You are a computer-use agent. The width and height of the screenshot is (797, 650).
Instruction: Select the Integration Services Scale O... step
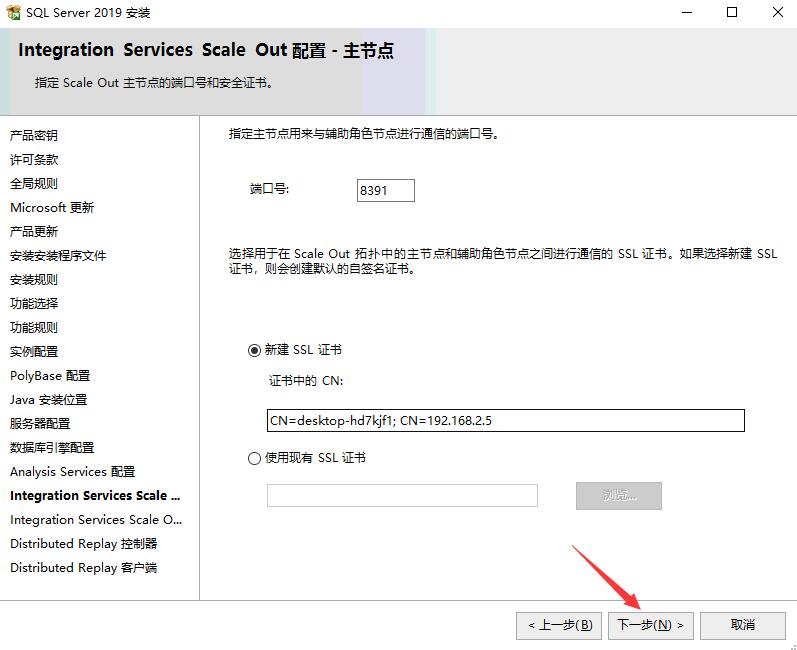coord(96,520)
